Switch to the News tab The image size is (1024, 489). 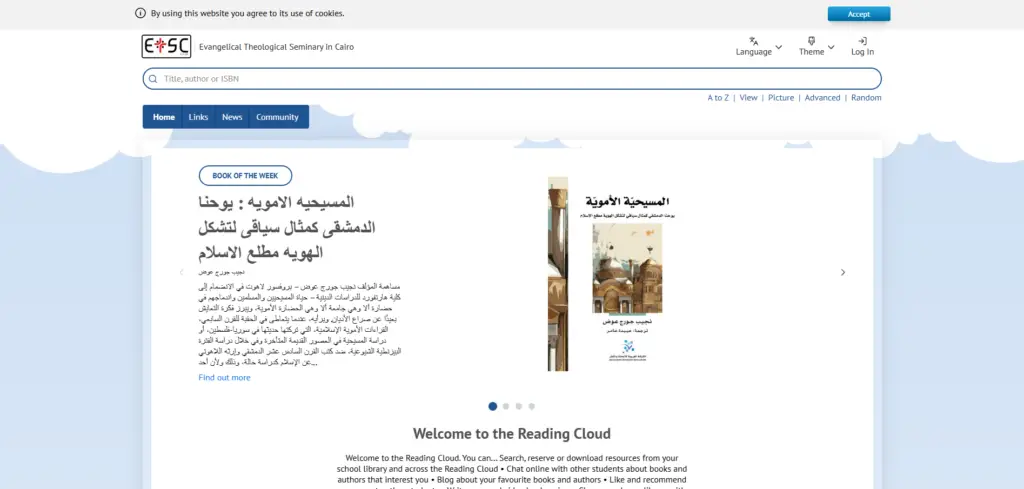pos(232,117)
